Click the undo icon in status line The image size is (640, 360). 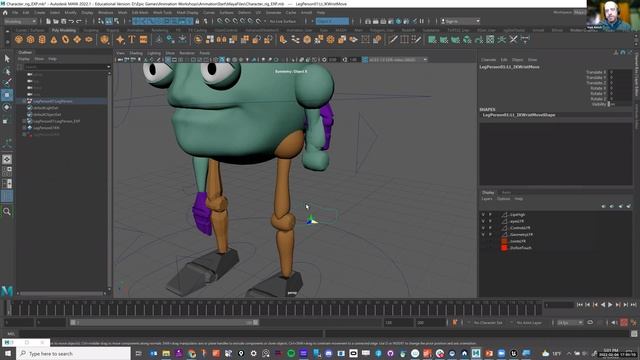(x=71, y=21)
